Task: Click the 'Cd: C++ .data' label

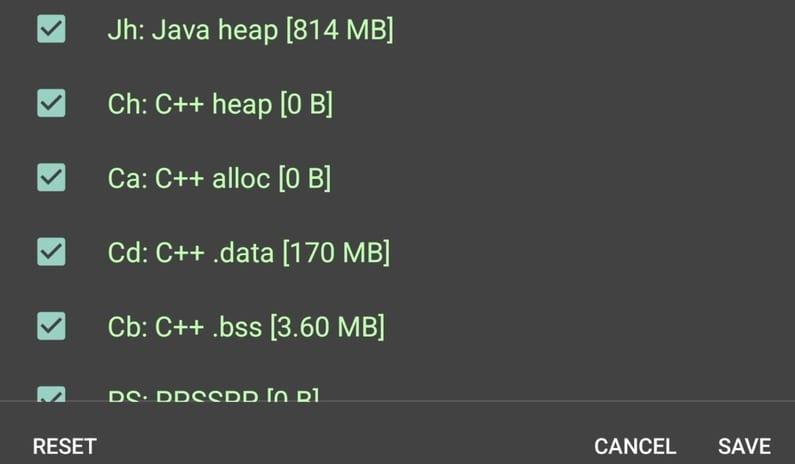Action: tap(190, 252)
